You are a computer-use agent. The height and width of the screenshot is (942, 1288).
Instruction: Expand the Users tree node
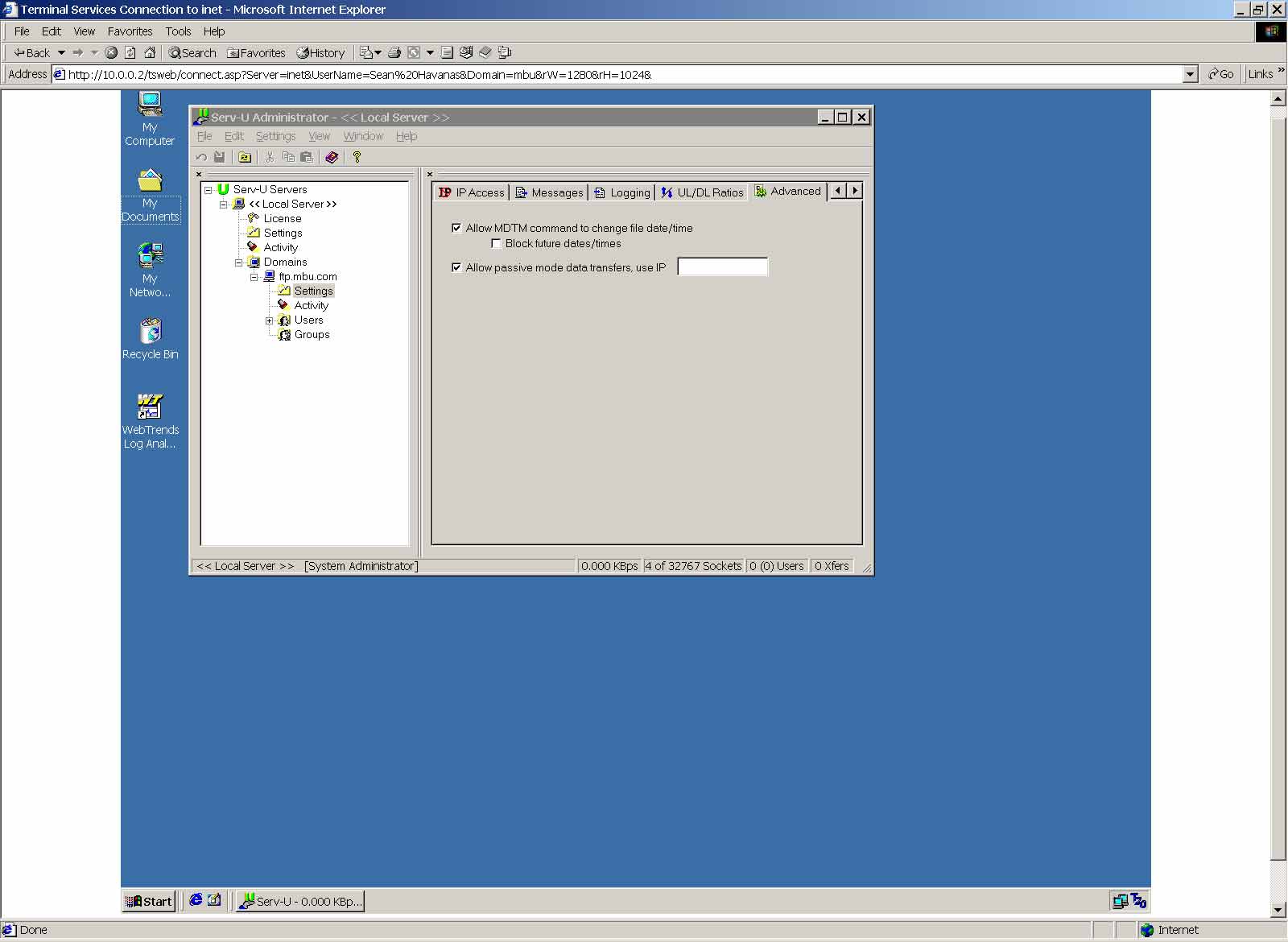270,320
